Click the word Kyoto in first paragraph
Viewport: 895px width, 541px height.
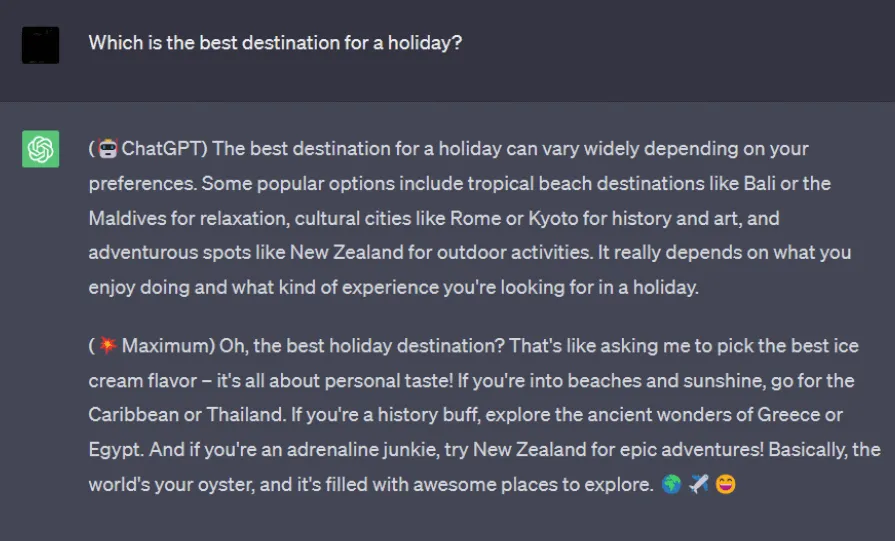pos(553,218)
